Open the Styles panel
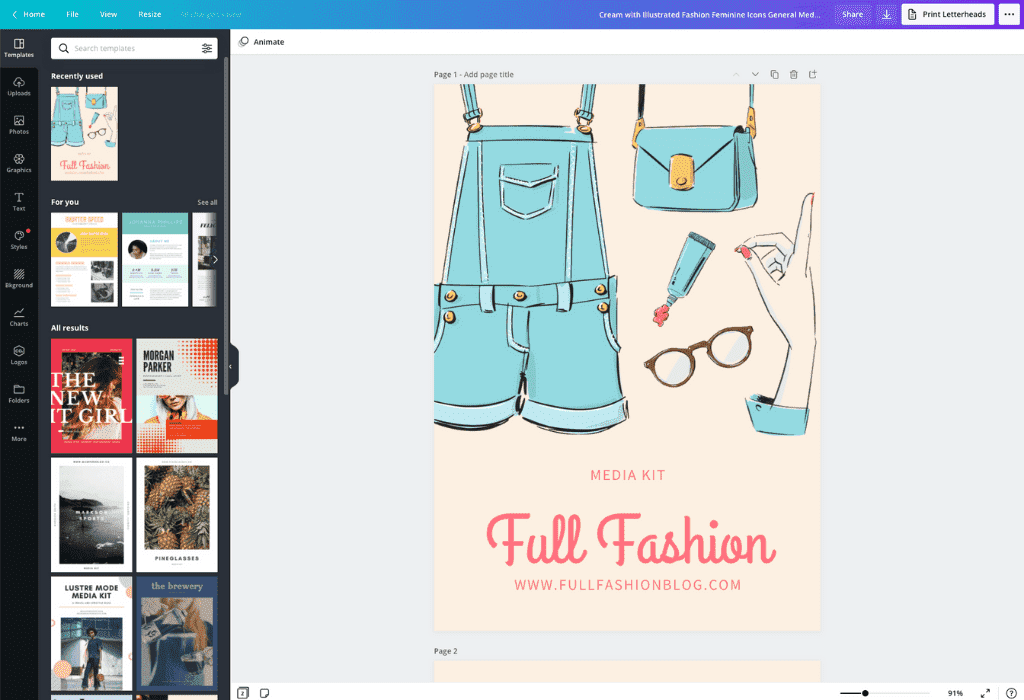The width and height of the screenshot is (1024, 700). (19, 242)
